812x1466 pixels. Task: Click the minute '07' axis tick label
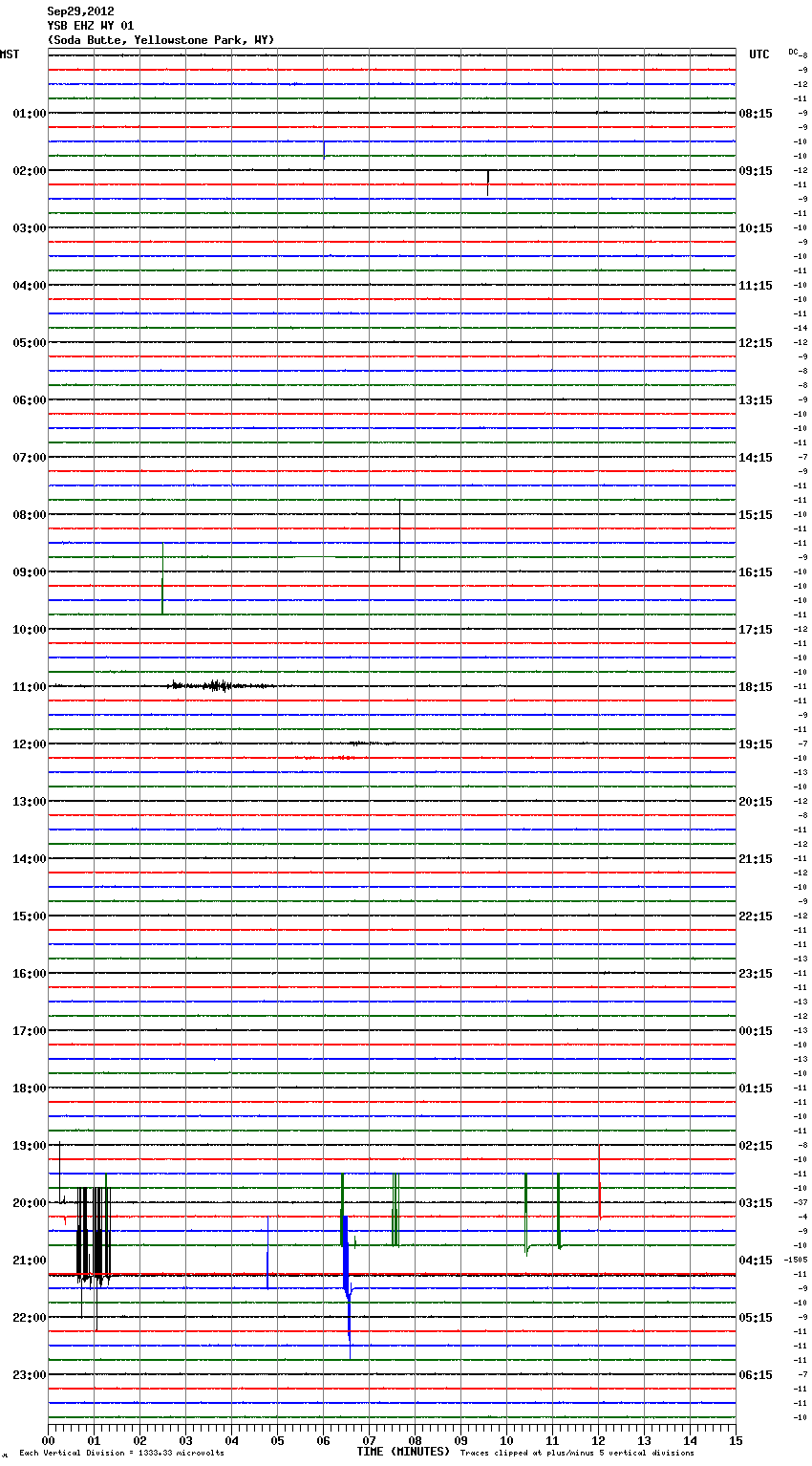(369, 1440)
